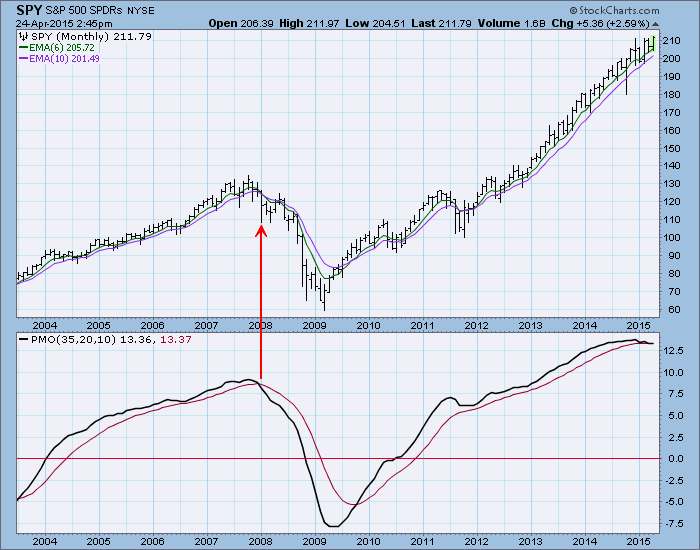This screenshot has height=550, width=700.
Task: Click the bar-chart type icon before SPY (Monthly)
Action: pos(24,37)
